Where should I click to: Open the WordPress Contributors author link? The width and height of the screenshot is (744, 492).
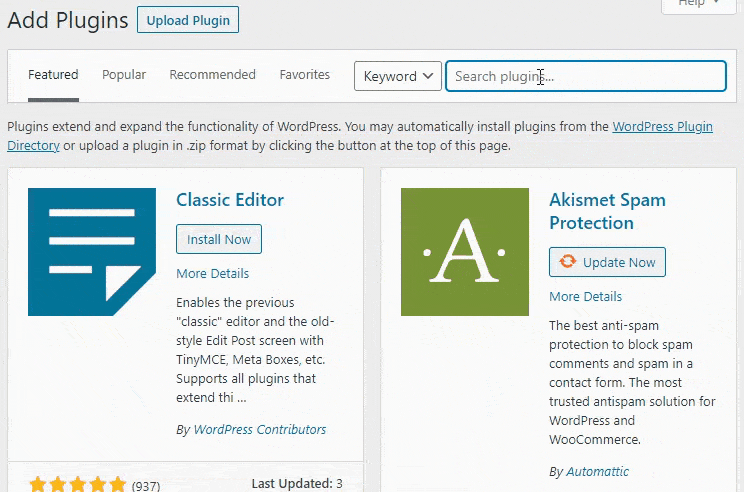[260, 429]
